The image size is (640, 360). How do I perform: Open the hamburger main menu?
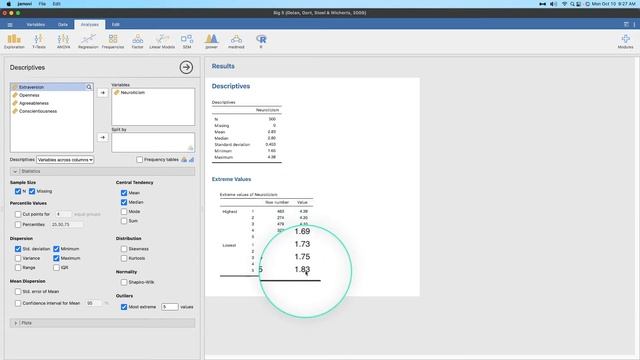coord(10,24)
